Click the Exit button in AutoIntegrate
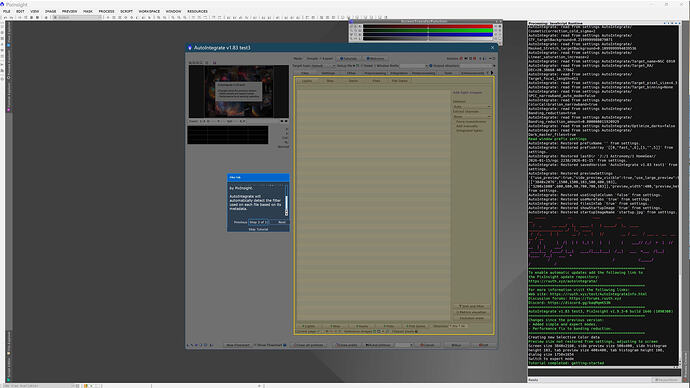 click(x=483, y=345)
